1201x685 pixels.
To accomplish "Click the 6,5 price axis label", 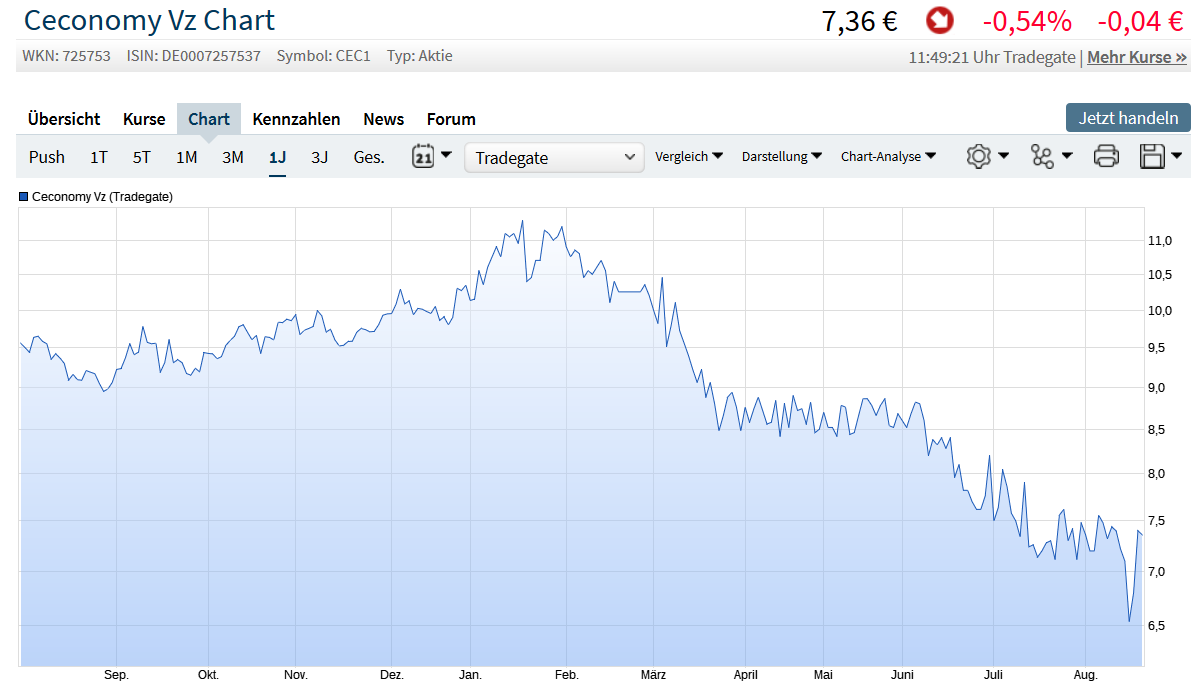I will tap(1156, 626).
